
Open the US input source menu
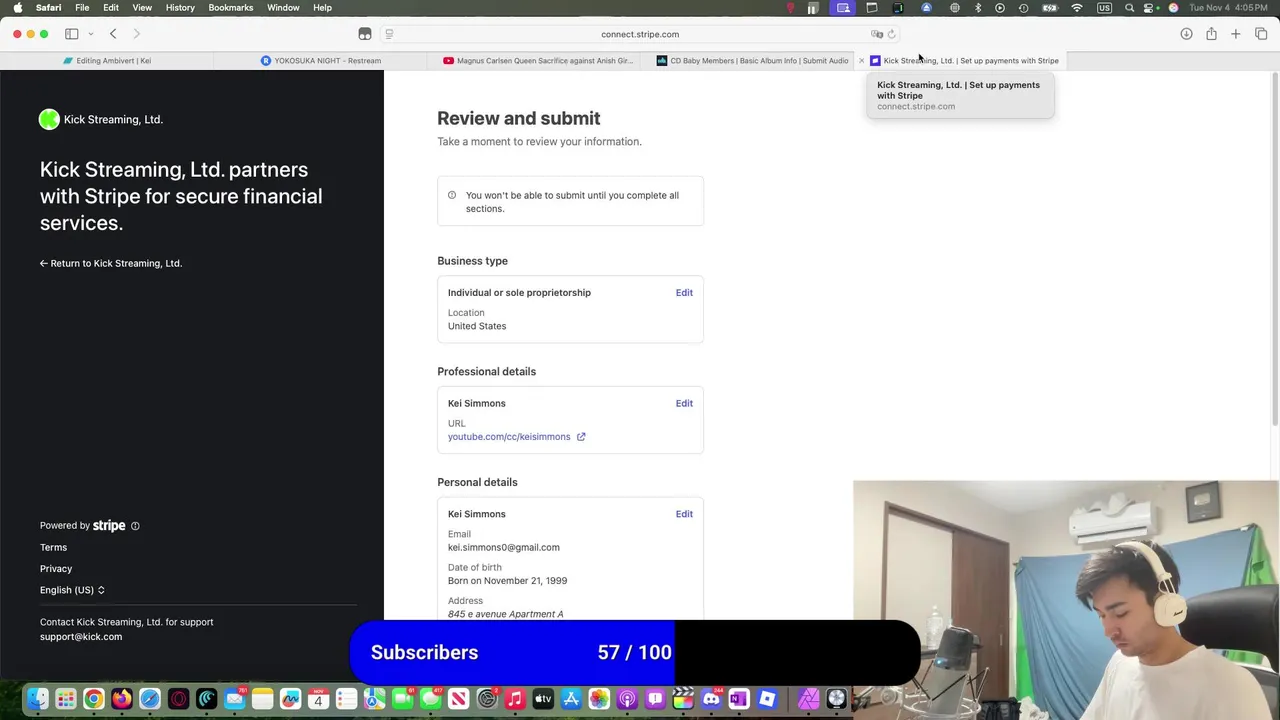click(1104, 8)
